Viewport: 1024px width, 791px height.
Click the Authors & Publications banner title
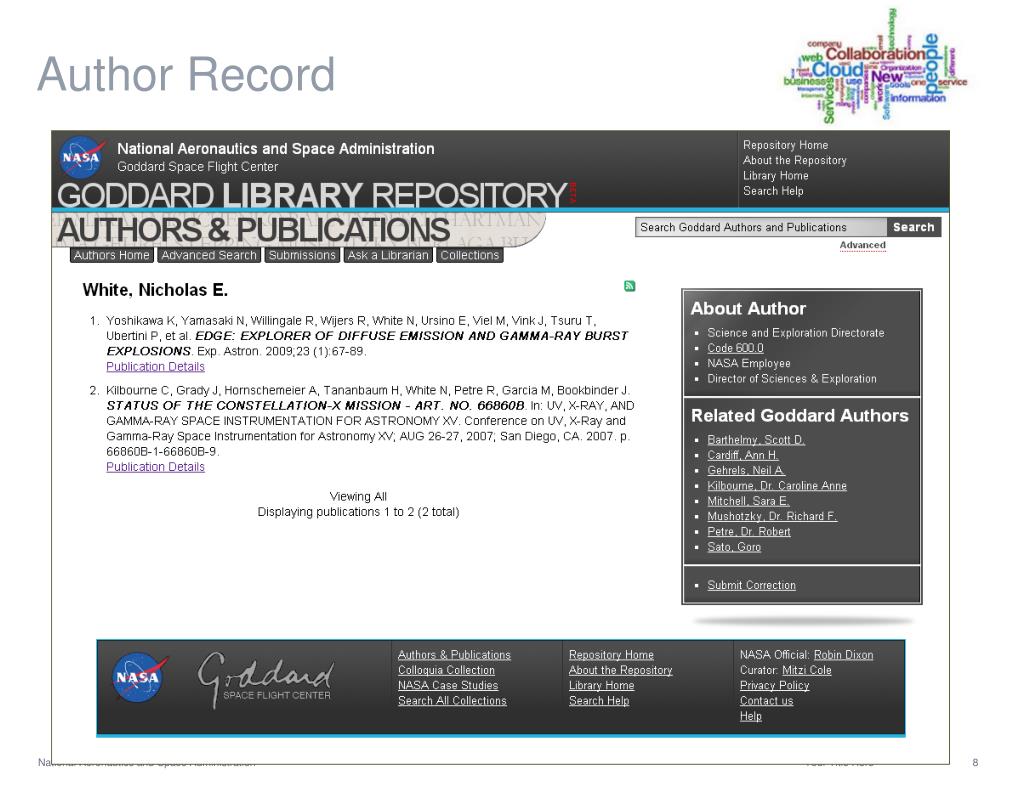pos(253,230)
